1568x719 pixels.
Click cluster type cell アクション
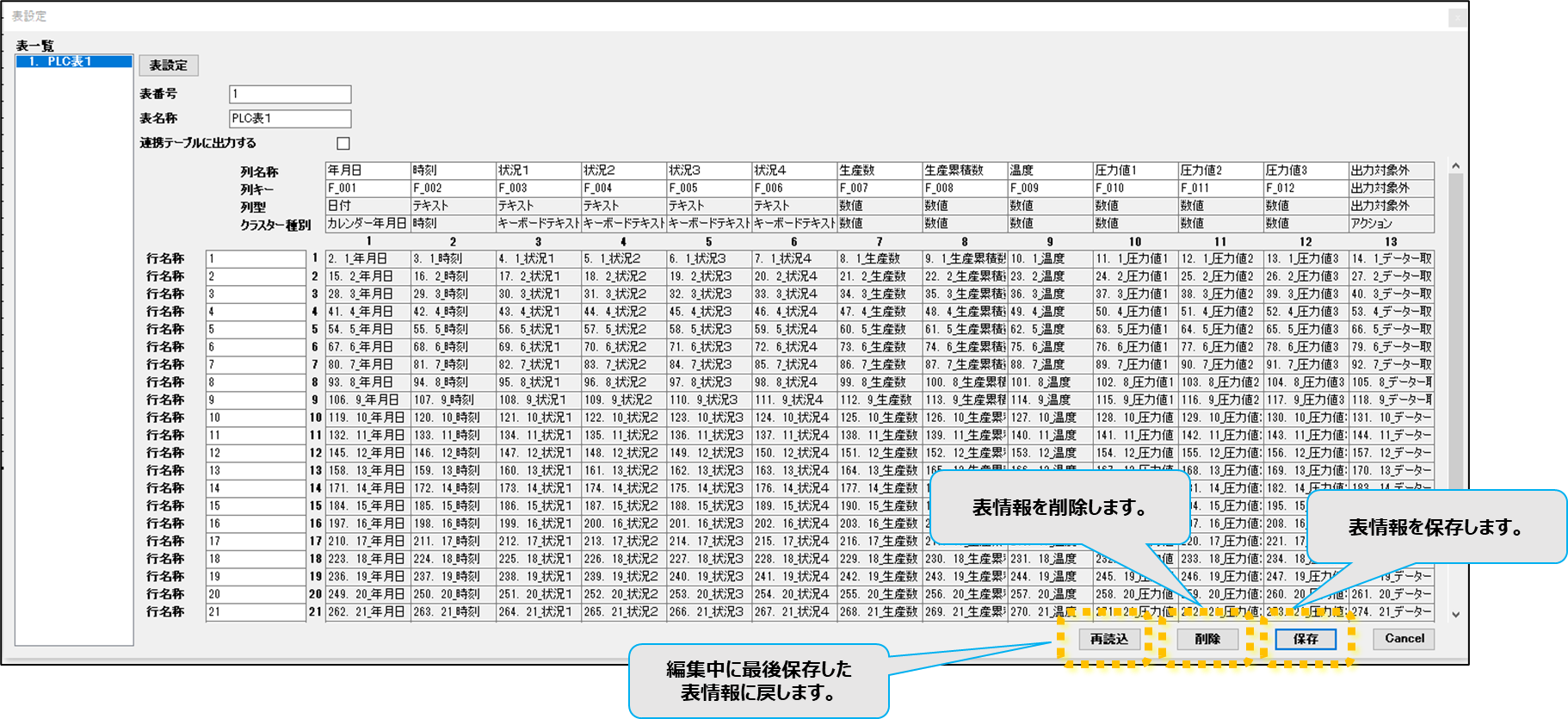[x=1391, y=223]
